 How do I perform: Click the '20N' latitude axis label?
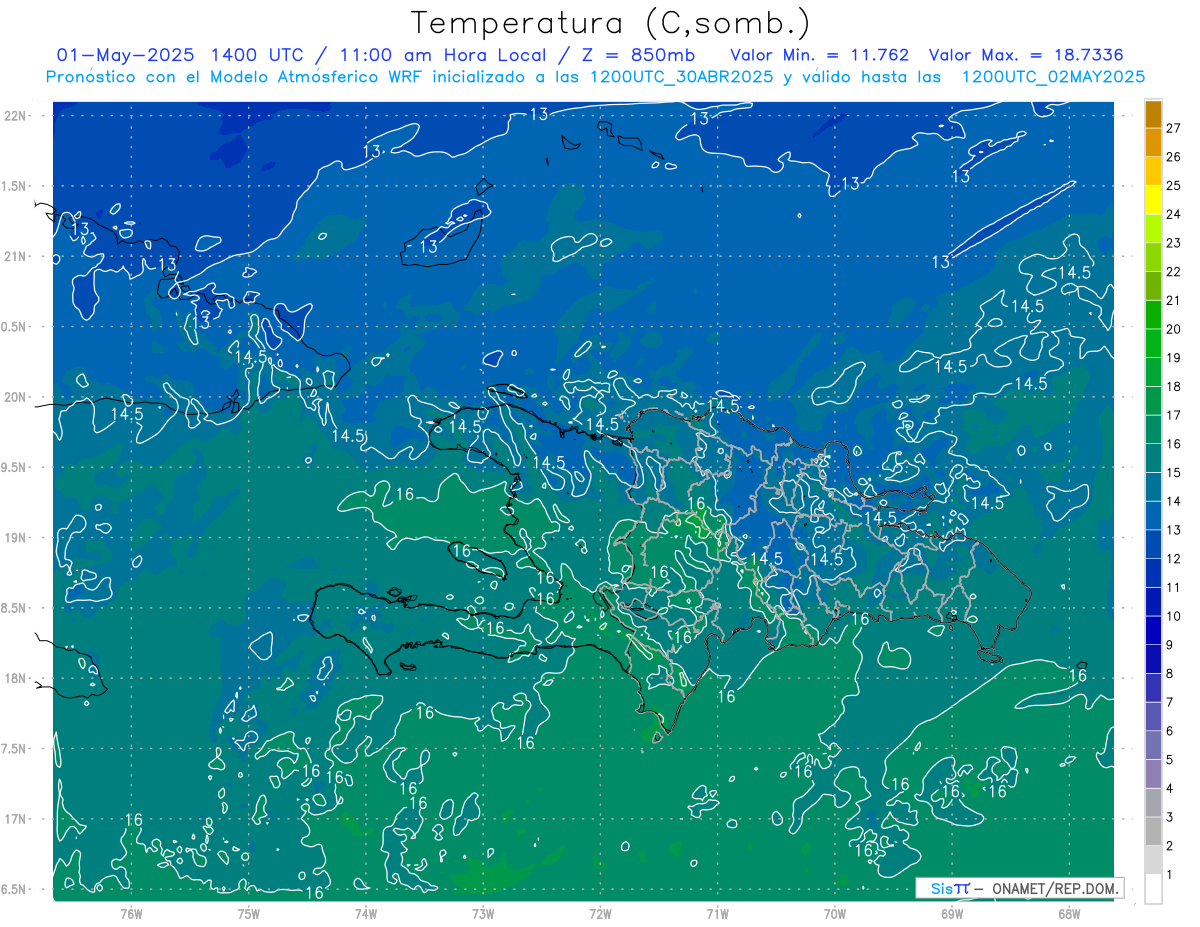tap(16, 398)
